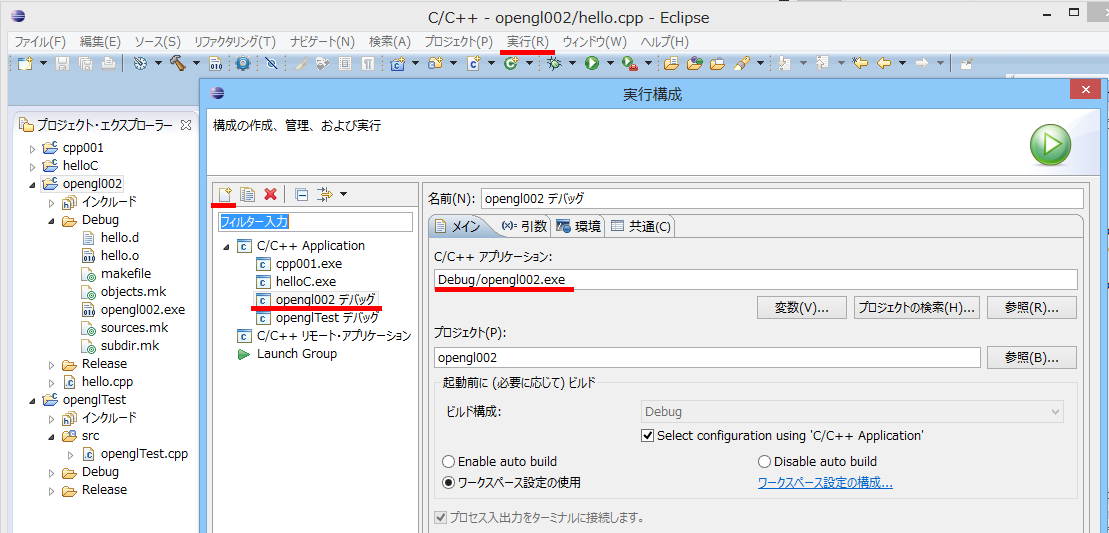1109x533 pixels.
Task: Click the green Run toolbar icon
Action: click(x=592, y=64)
